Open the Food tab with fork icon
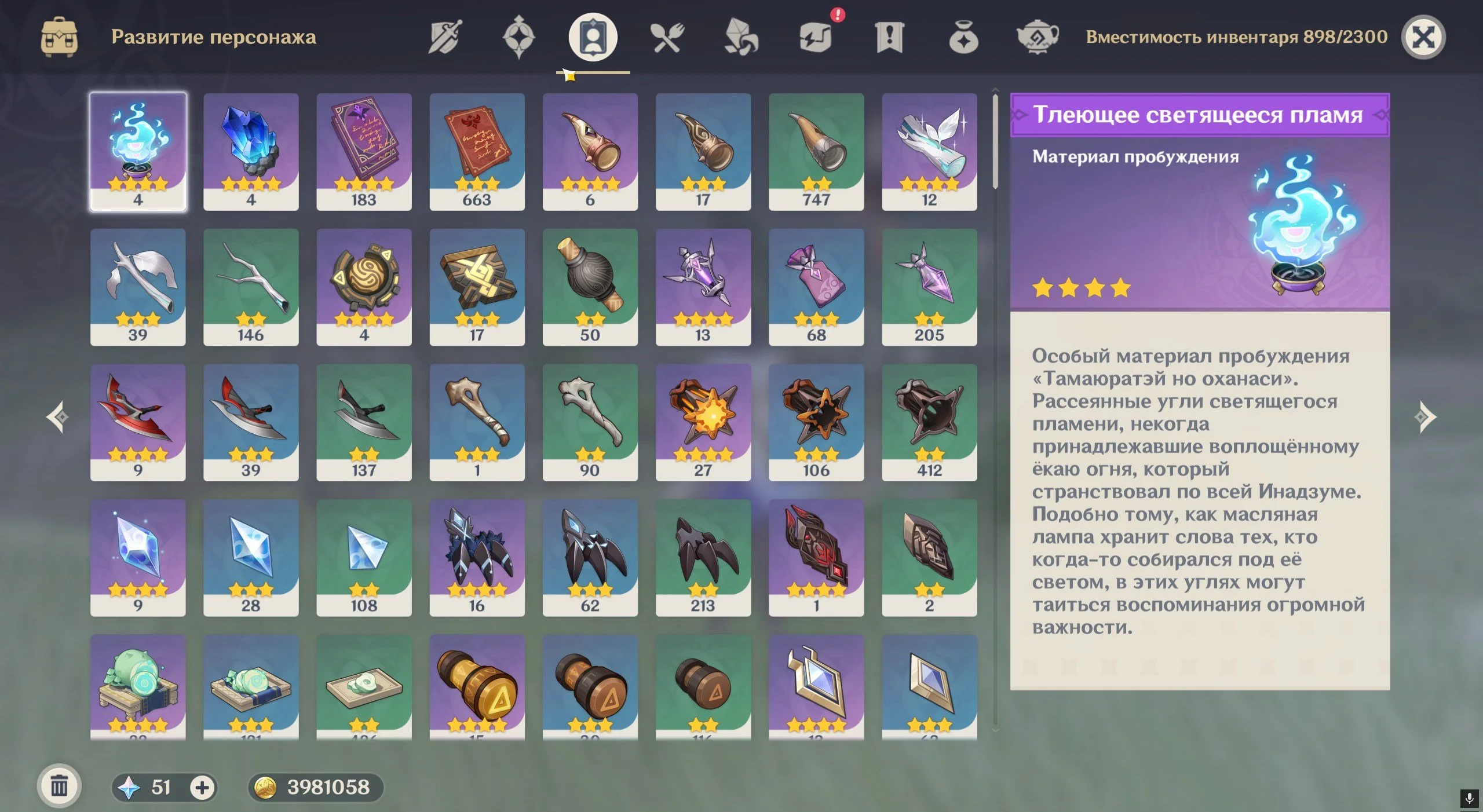The height and width of the screenshot is (812, 1483). 667,38
